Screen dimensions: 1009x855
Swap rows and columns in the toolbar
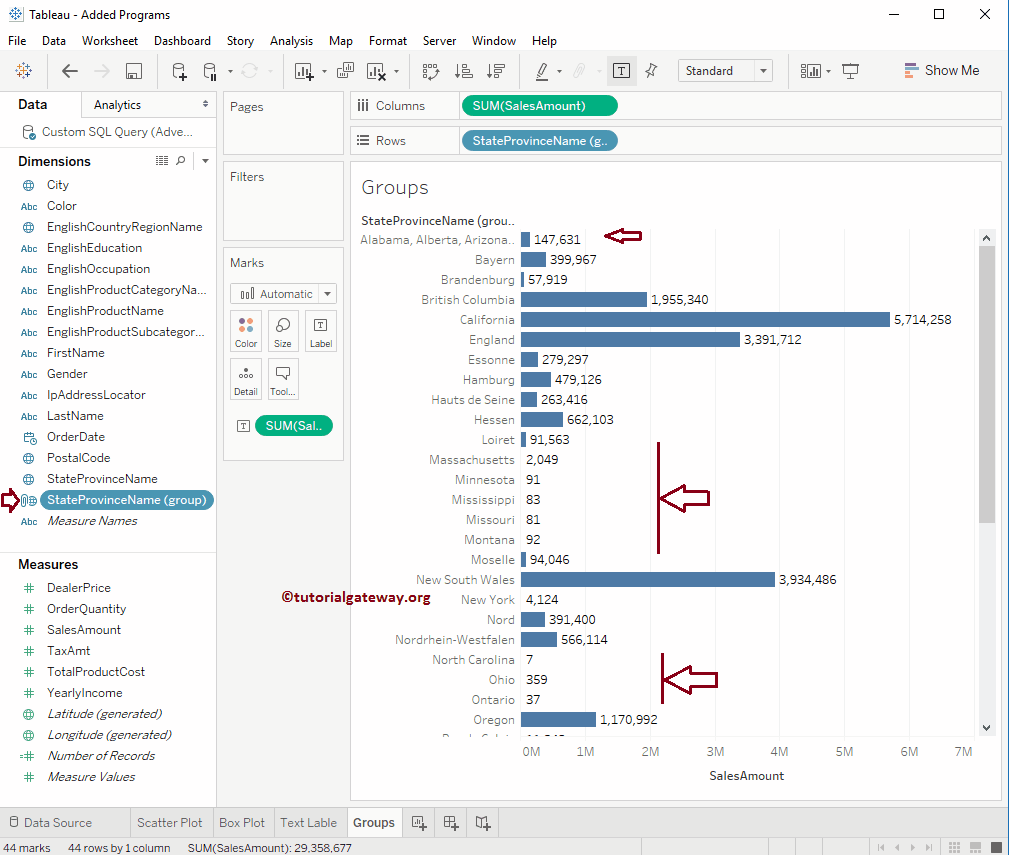click(x=430, y=70)
